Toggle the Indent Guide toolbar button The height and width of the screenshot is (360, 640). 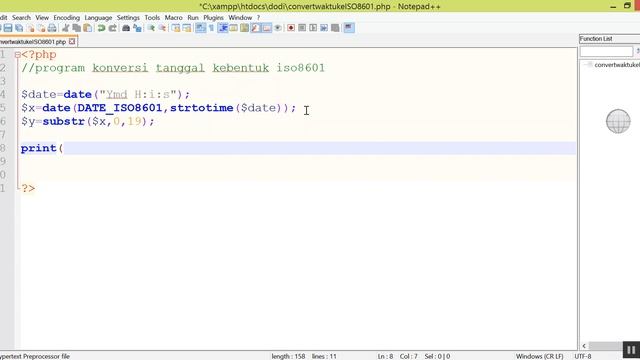tap(222, 28)
